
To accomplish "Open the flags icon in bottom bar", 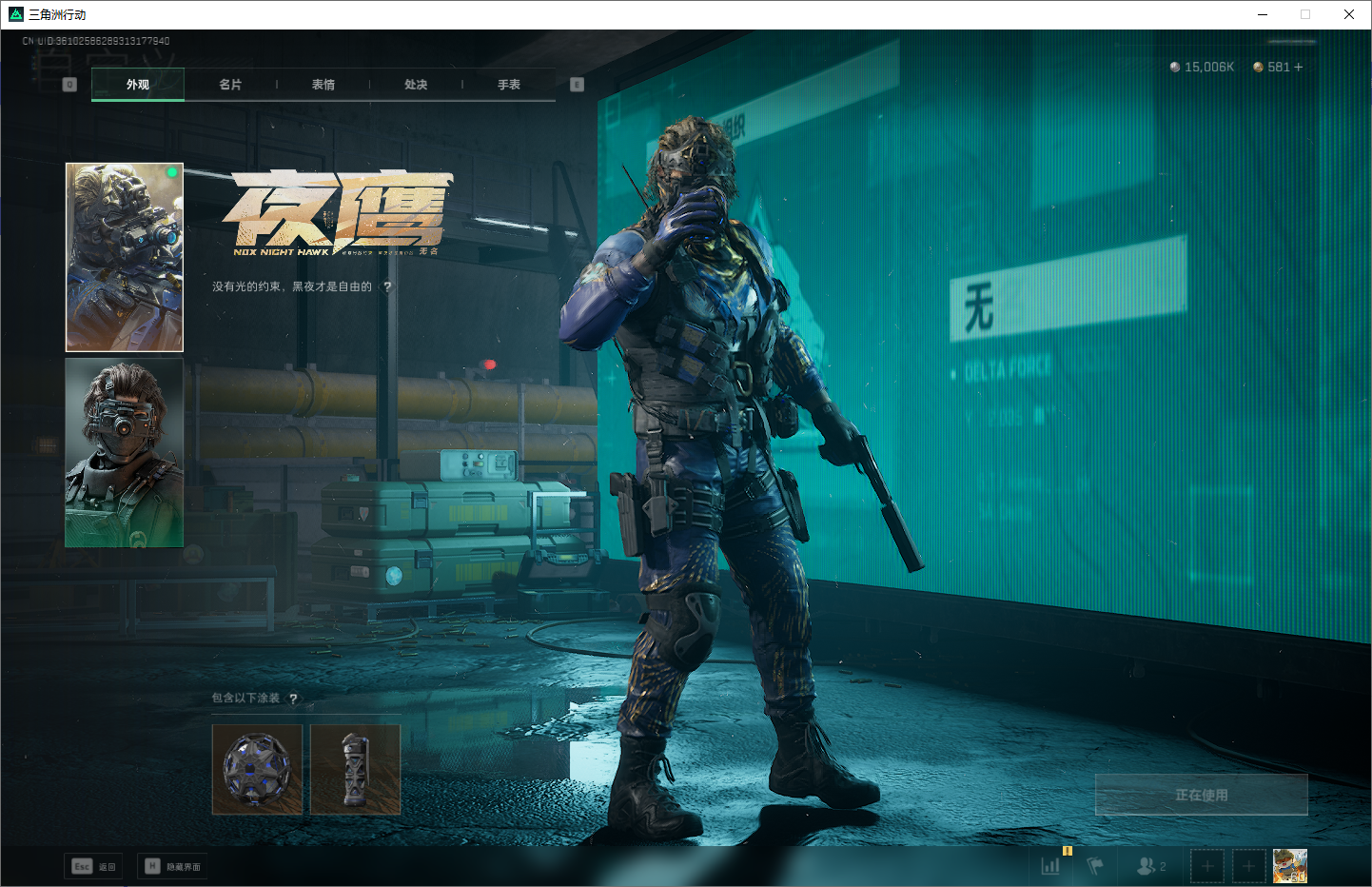I will pyautogui.click(x=1095, y=866).
